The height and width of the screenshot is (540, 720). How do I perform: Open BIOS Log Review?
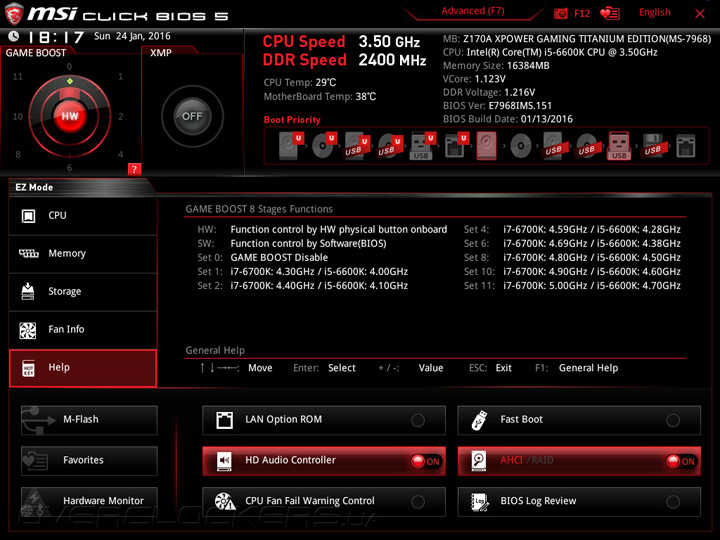[x=579, y=501]
